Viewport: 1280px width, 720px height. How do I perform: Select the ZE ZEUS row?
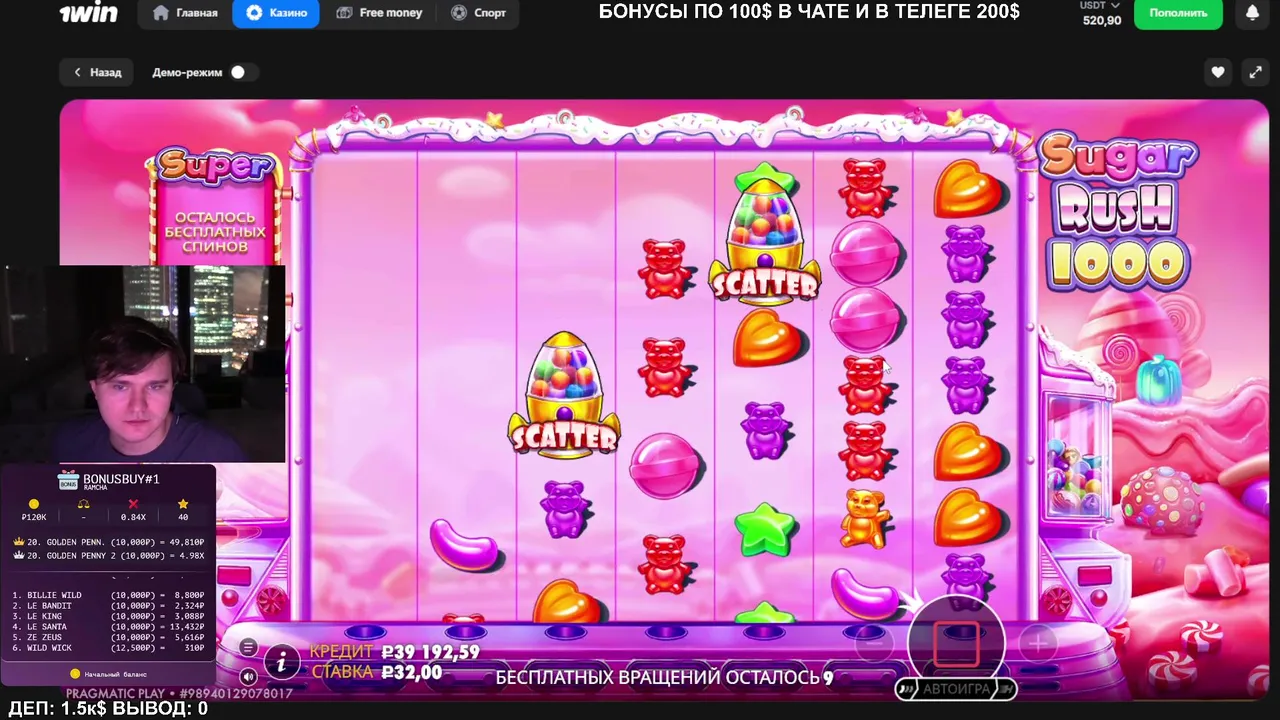(108, 637)
